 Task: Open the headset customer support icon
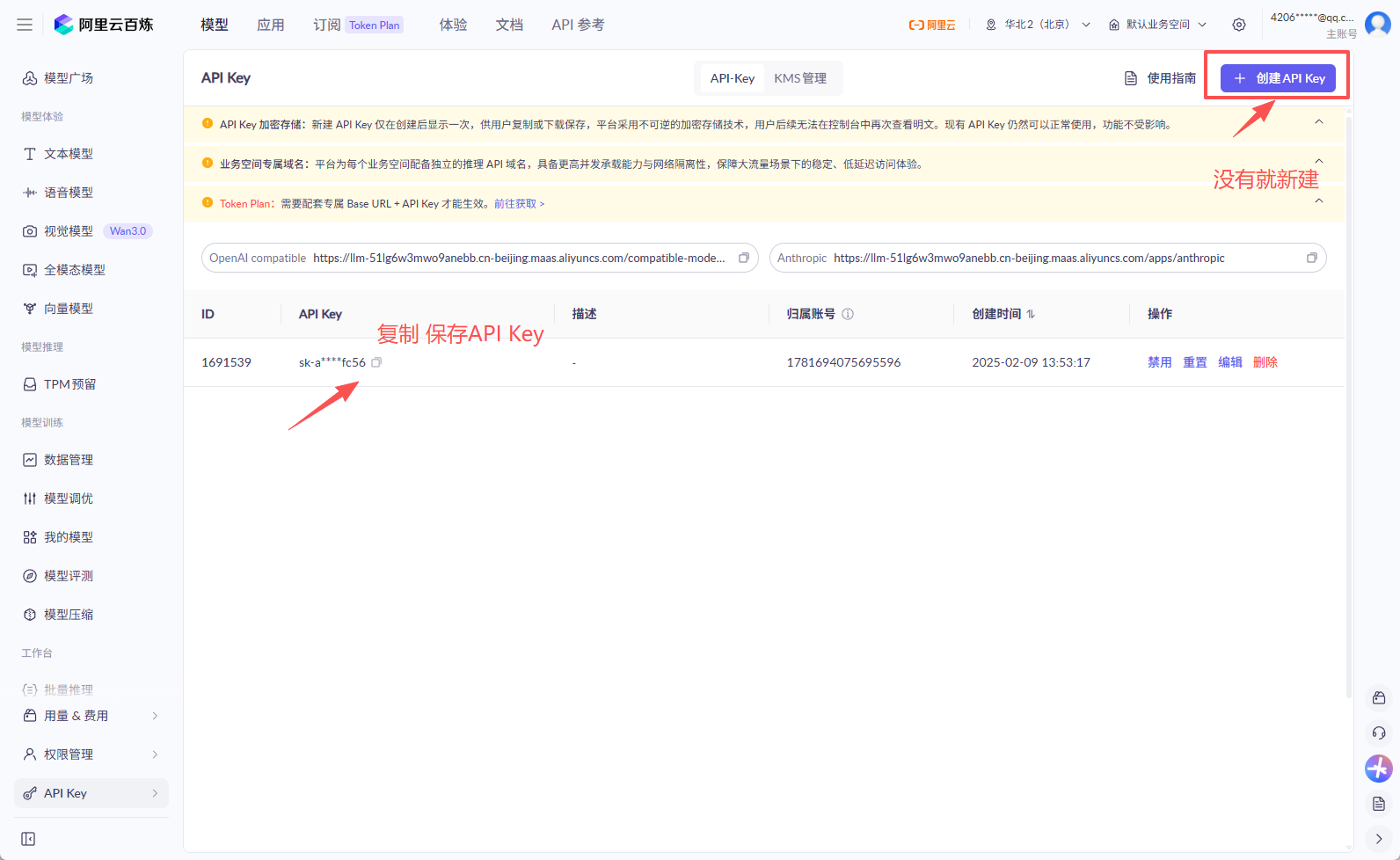pyautogui.click(x=1379, y=733)
